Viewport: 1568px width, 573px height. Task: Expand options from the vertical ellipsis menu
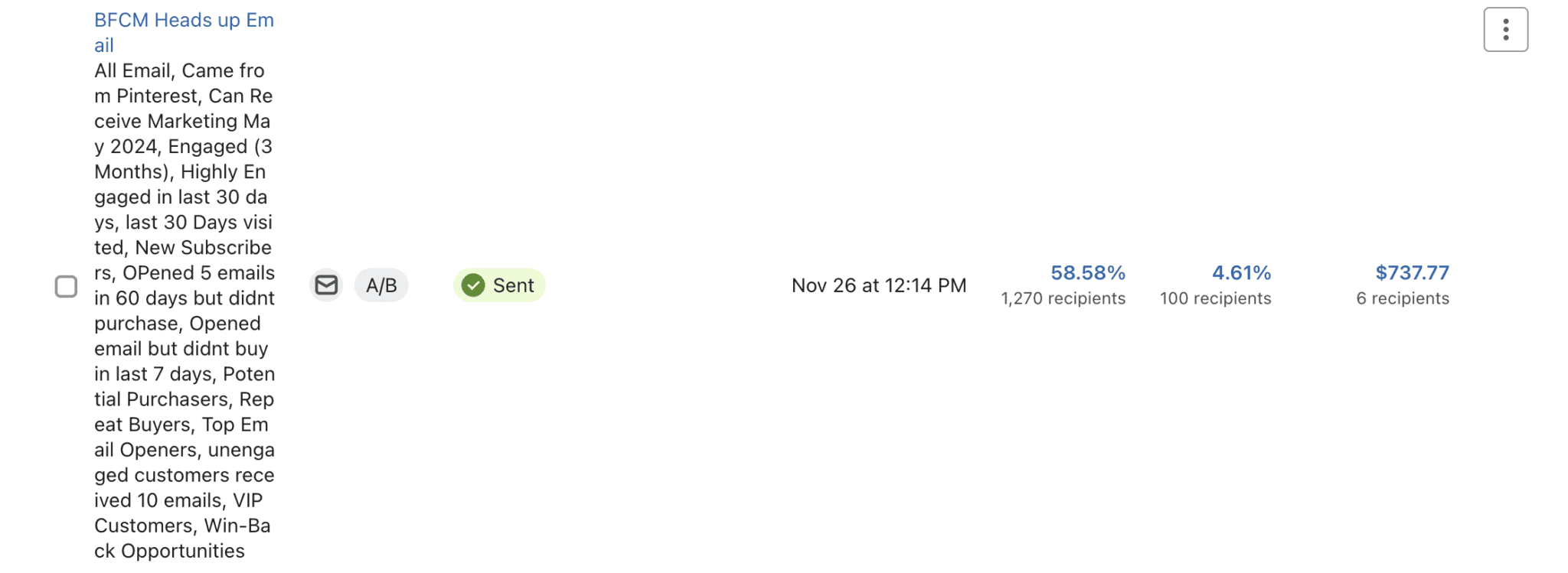[1504, 28]
